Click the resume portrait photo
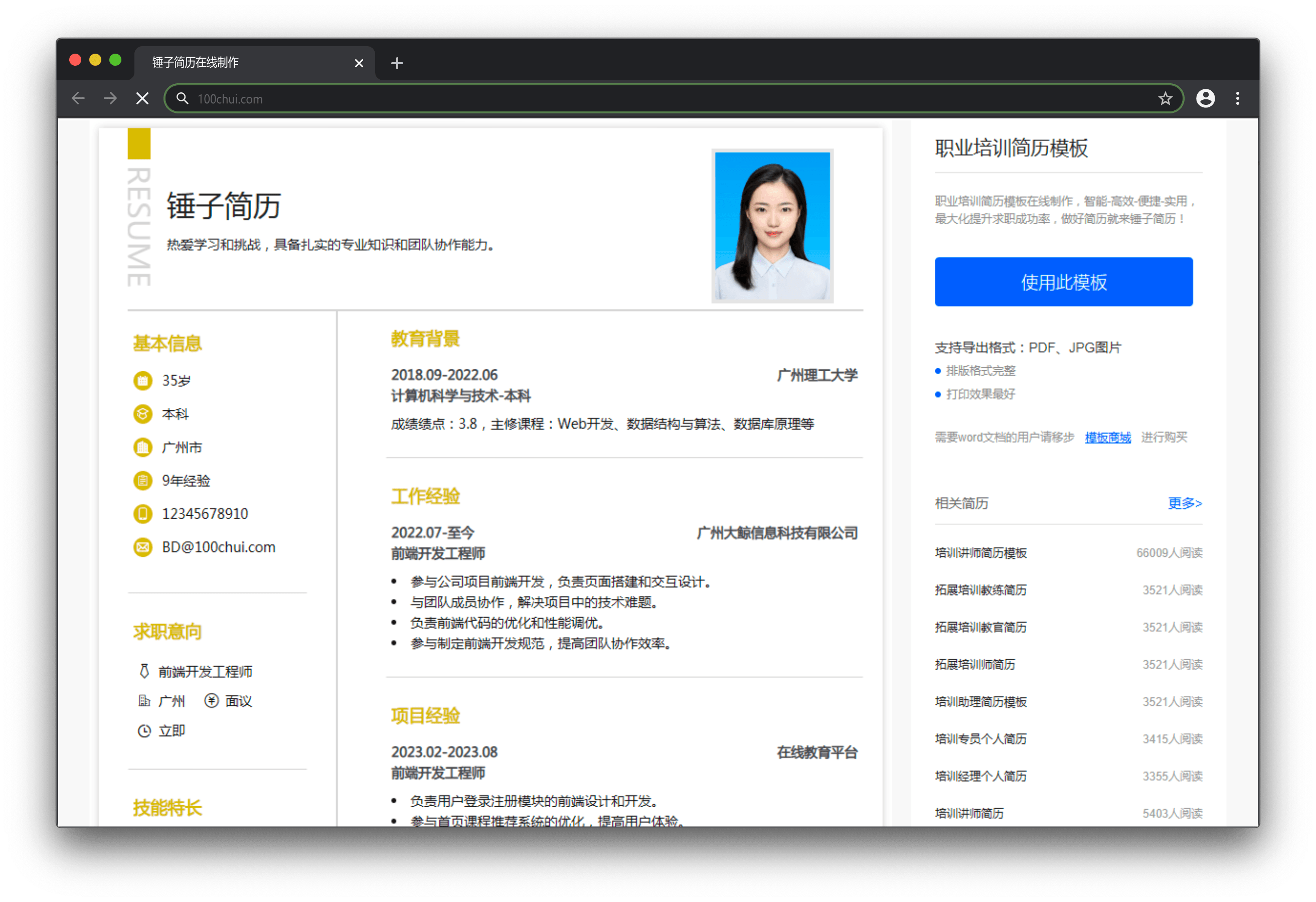 tap(772, 226)
